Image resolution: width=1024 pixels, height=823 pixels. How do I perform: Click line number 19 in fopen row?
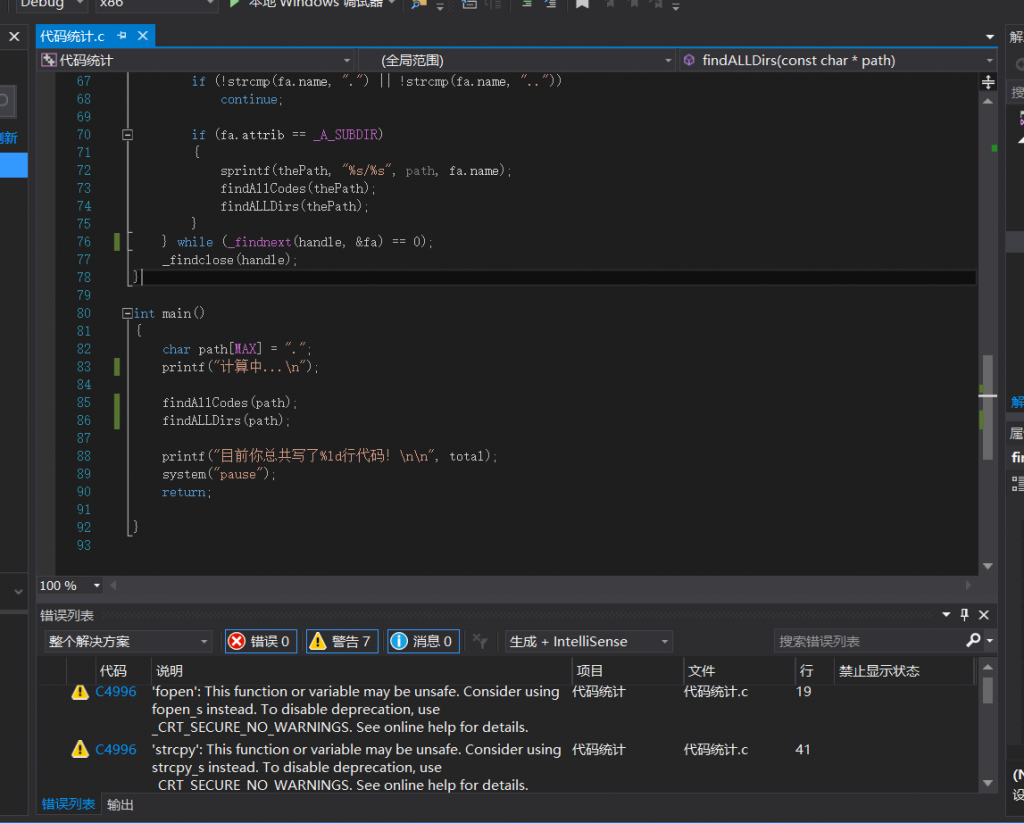point(803,692)
